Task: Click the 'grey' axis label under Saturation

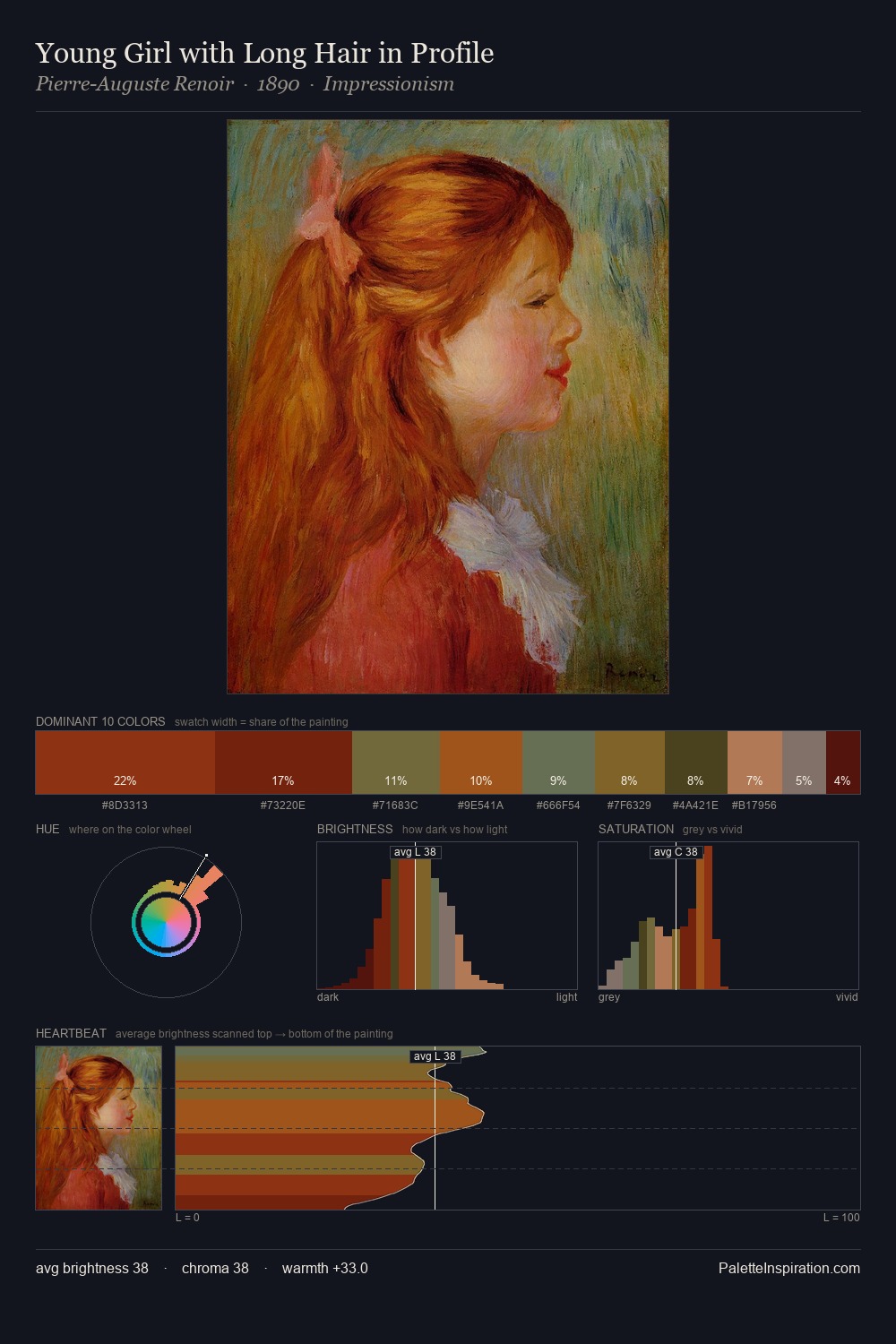Action: click(x=609, y=997)
